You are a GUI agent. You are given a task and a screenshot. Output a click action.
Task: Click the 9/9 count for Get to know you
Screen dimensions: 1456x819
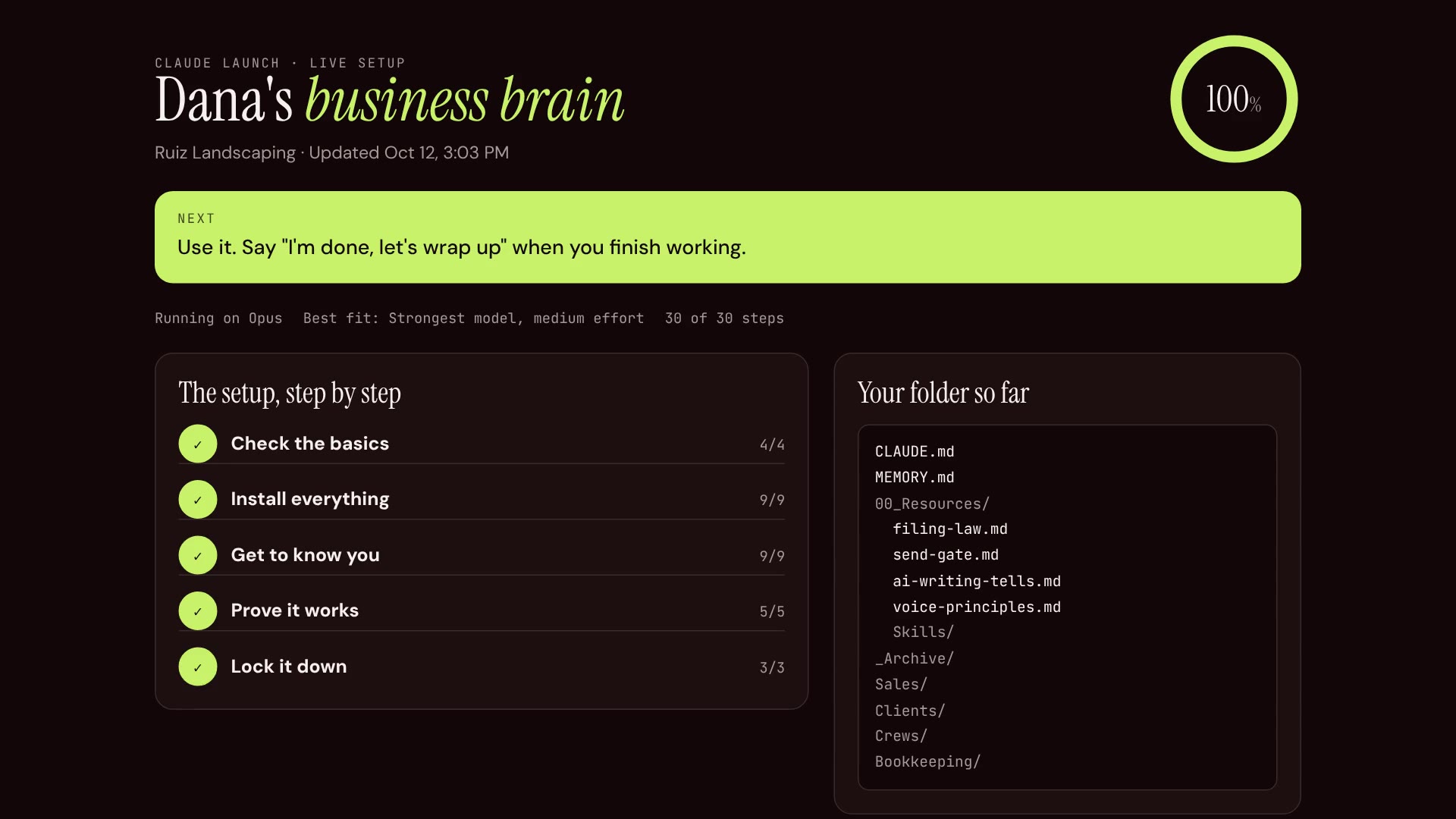(772, 556)
